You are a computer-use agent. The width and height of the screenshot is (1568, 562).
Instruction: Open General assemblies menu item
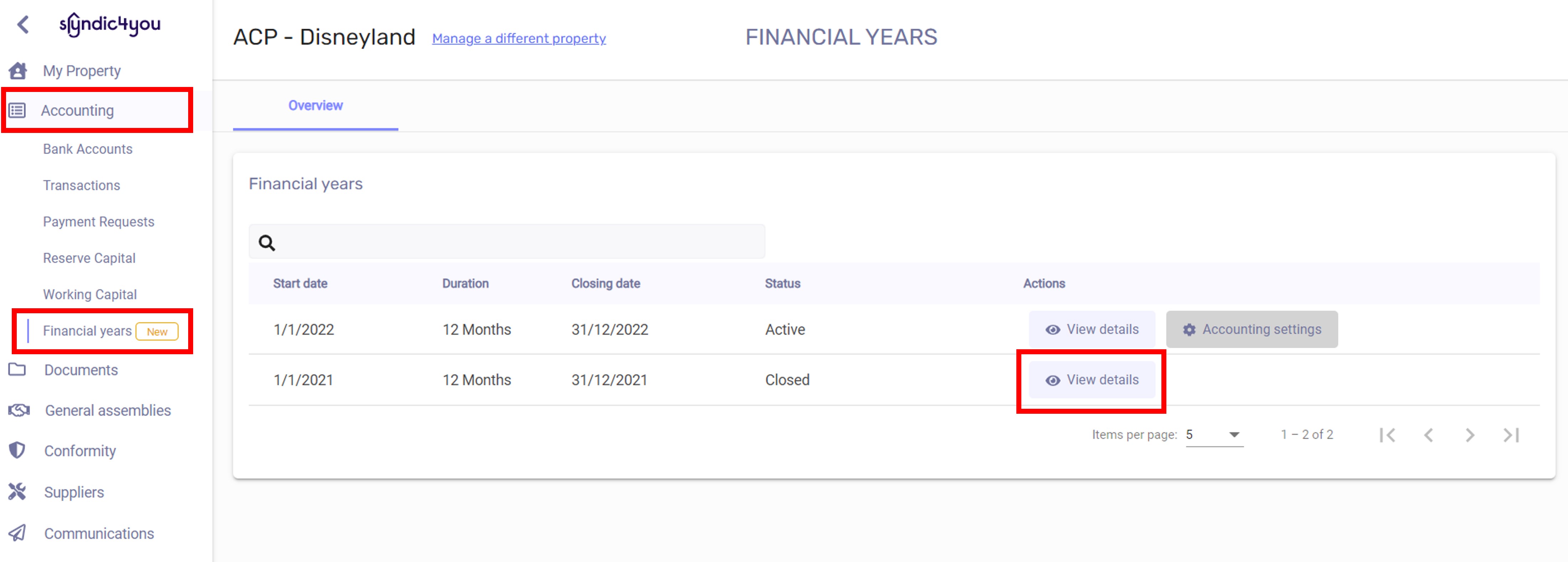[x=108, y=411]
